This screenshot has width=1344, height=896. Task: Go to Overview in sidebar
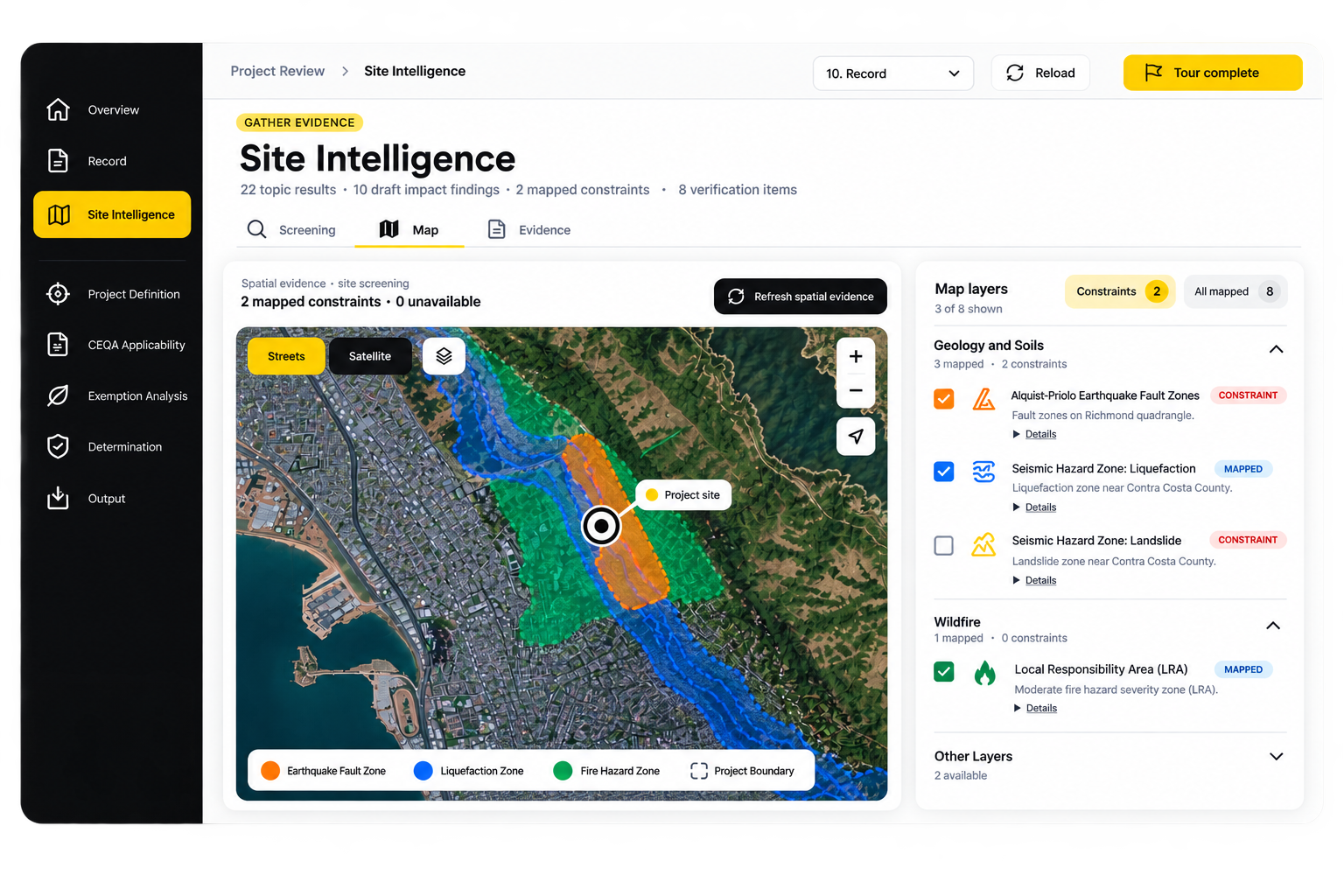[112, 109]
